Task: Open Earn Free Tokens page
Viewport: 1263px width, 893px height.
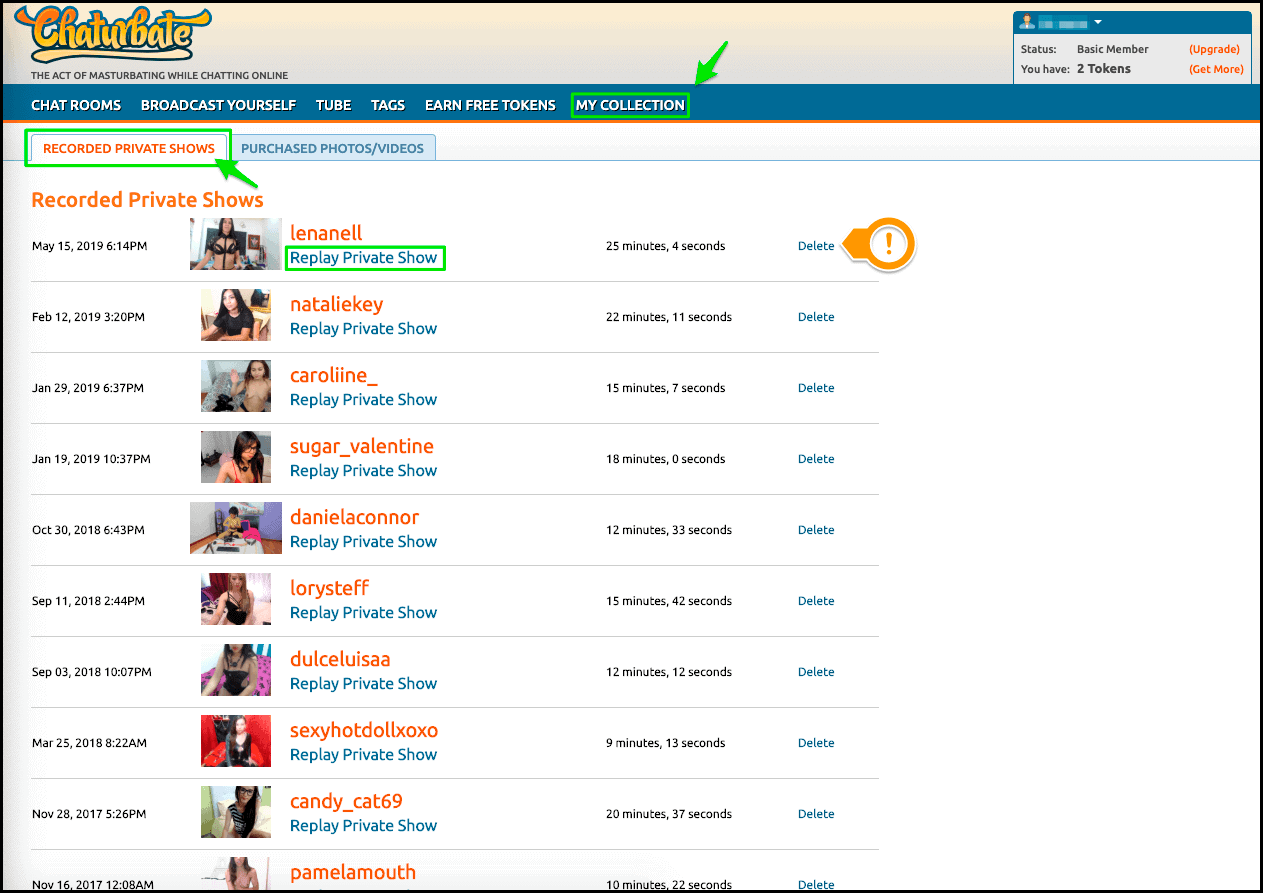Action: pyautogui.click(x=490, y=105)
